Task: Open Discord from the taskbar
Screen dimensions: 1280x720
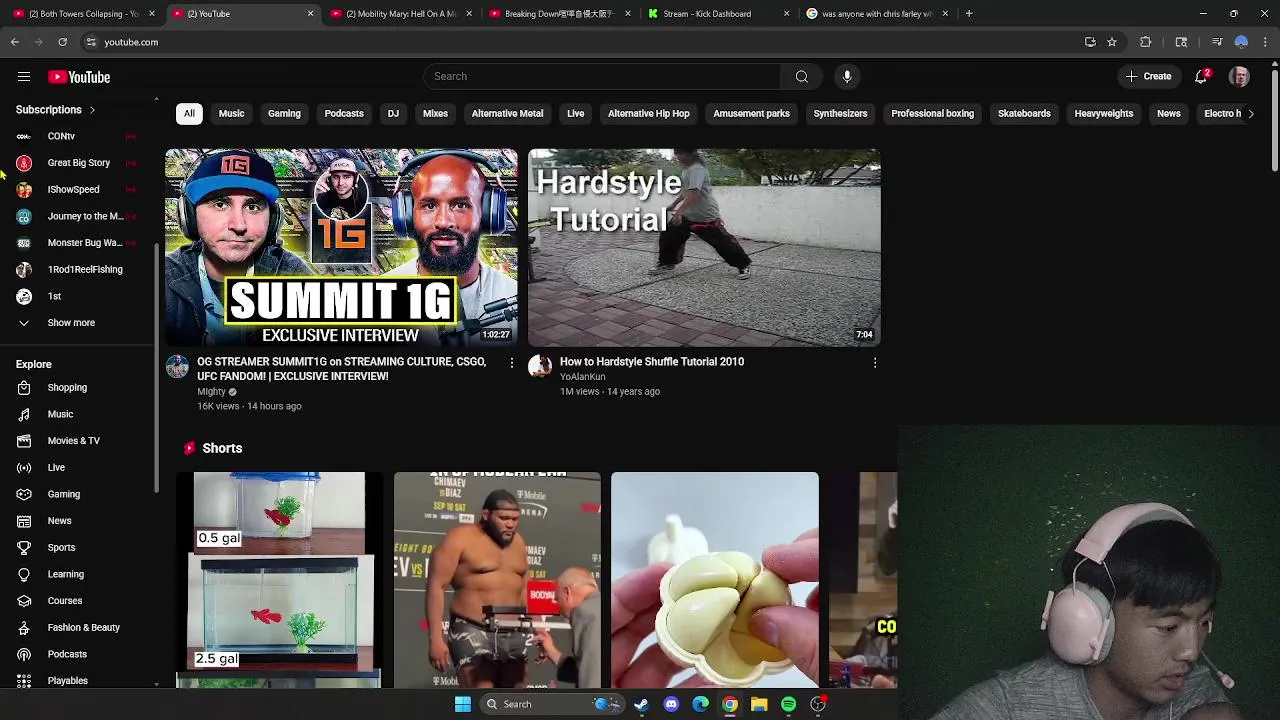Action: click(671, 704)
